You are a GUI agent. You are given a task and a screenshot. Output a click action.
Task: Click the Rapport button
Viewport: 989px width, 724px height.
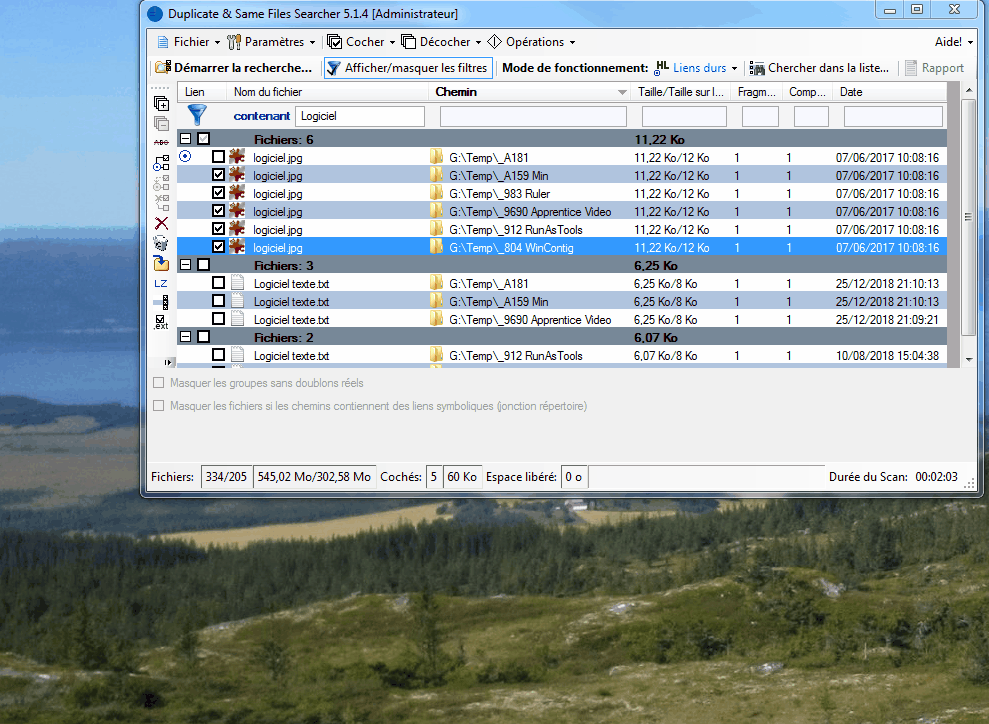935,67
